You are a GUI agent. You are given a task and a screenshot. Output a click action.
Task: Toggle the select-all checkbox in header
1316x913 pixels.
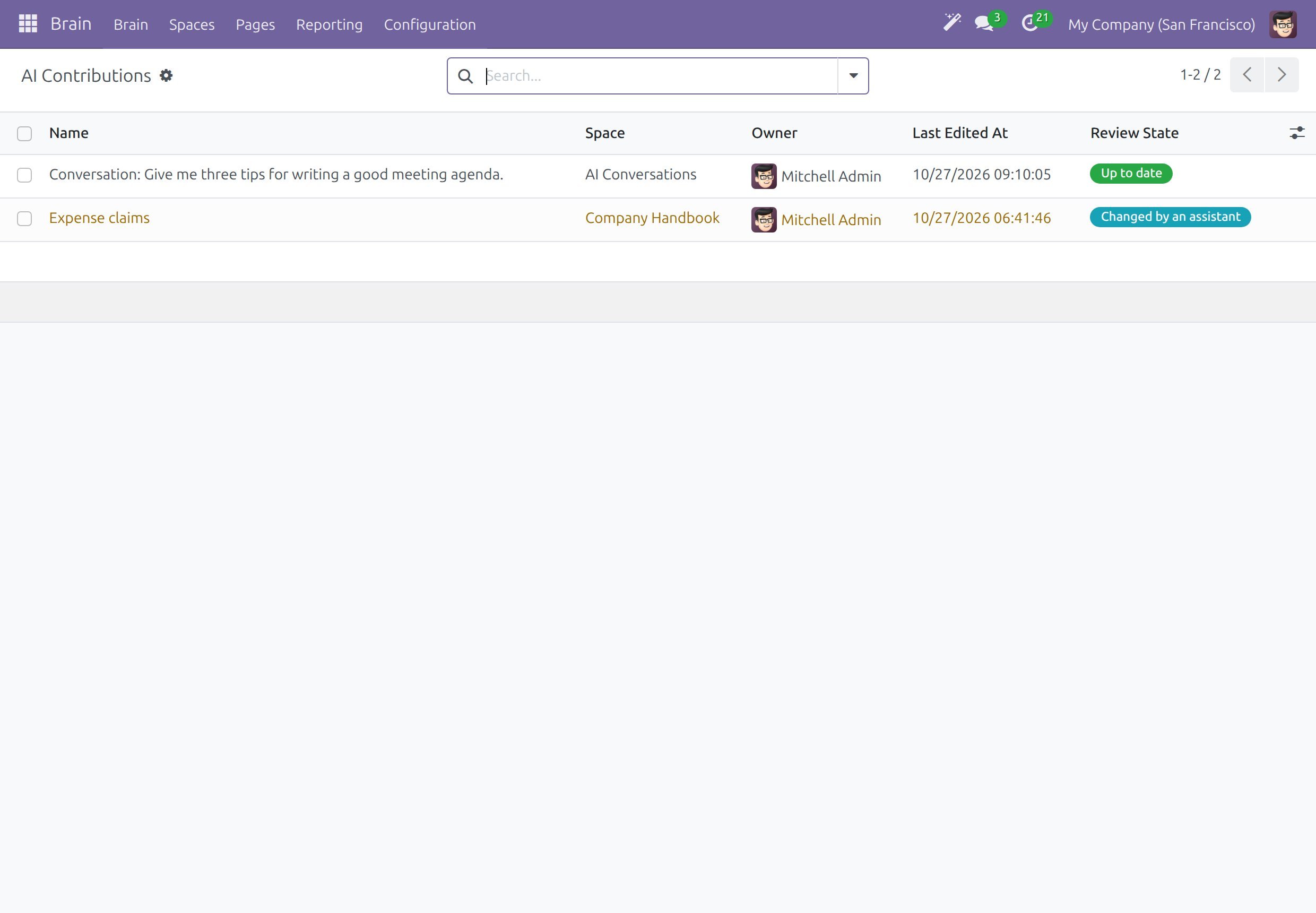point(24,133)
